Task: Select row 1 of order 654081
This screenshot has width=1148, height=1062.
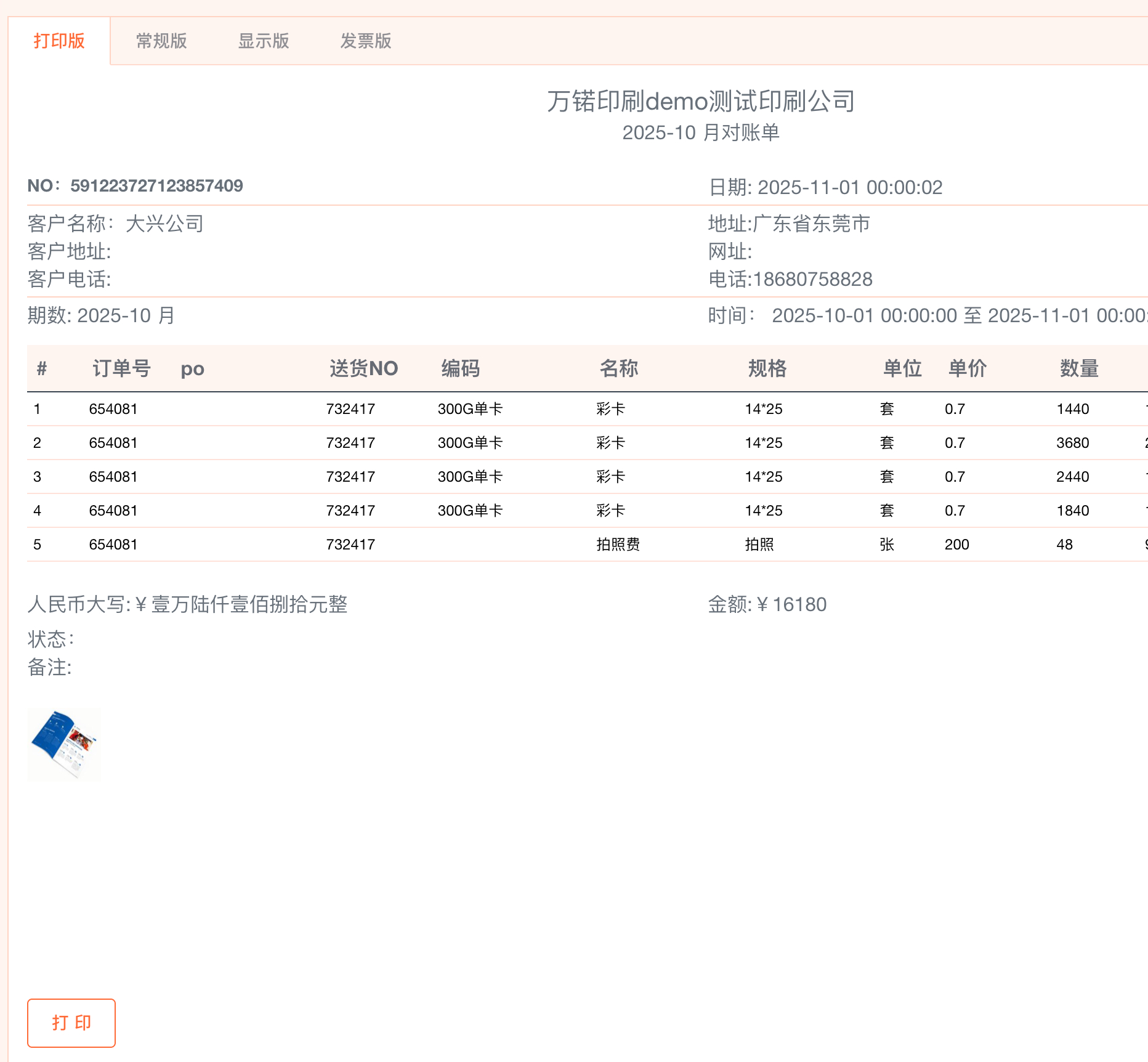Action: 113,408
